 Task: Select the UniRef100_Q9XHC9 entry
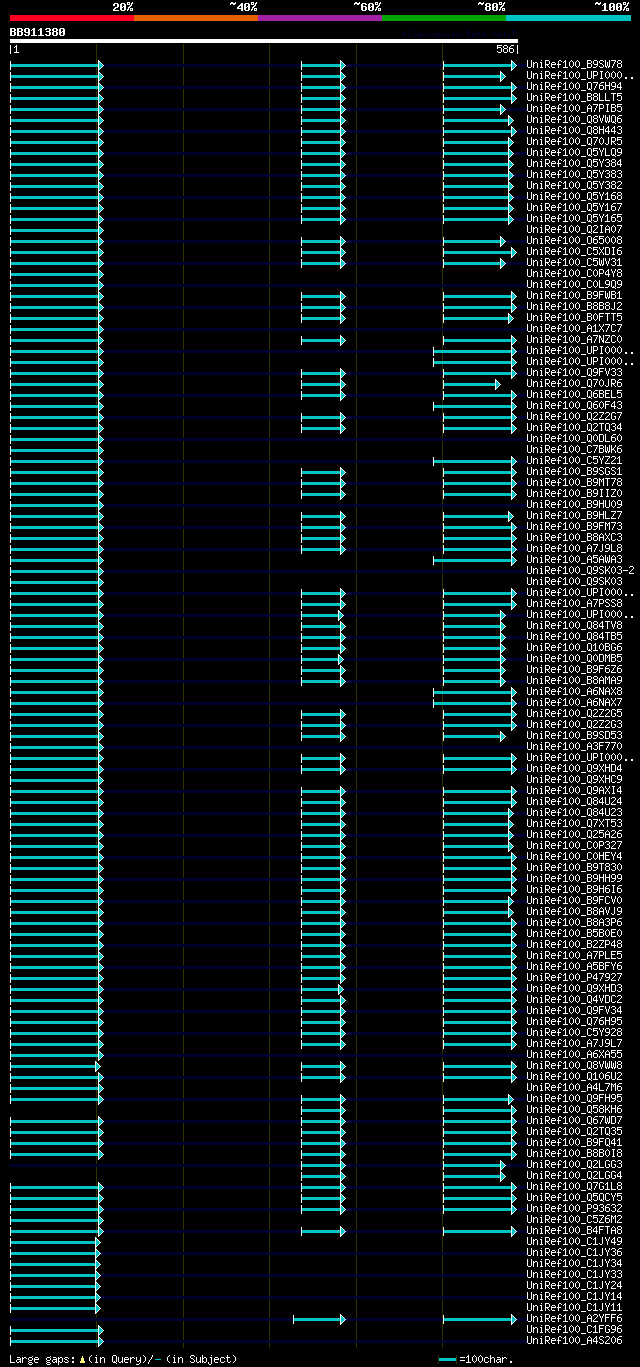point(574,779)
